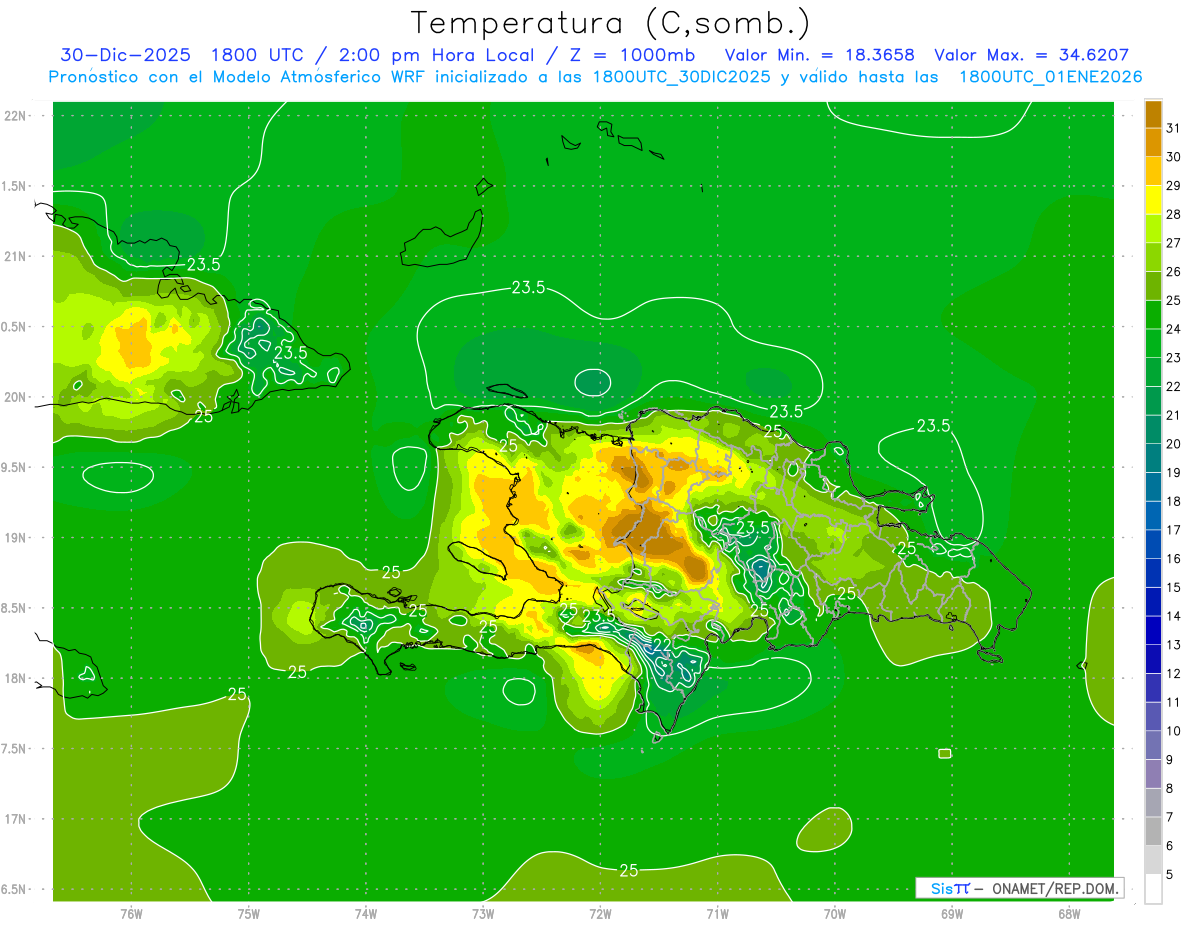Click the '76W' longitude axis label
This screenshot has width=1200, height=927.
[x=131, y=914]
